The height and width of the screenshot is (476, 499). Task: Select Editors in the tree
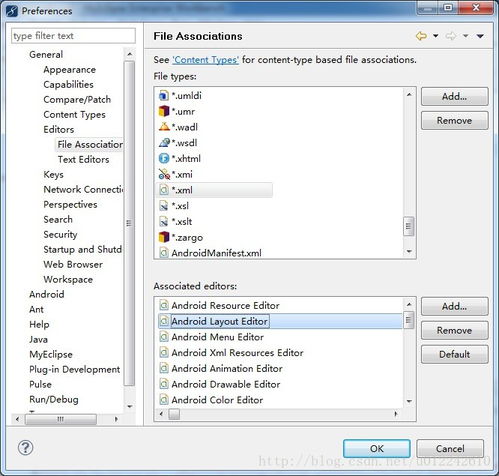click(x=59, y=129)
